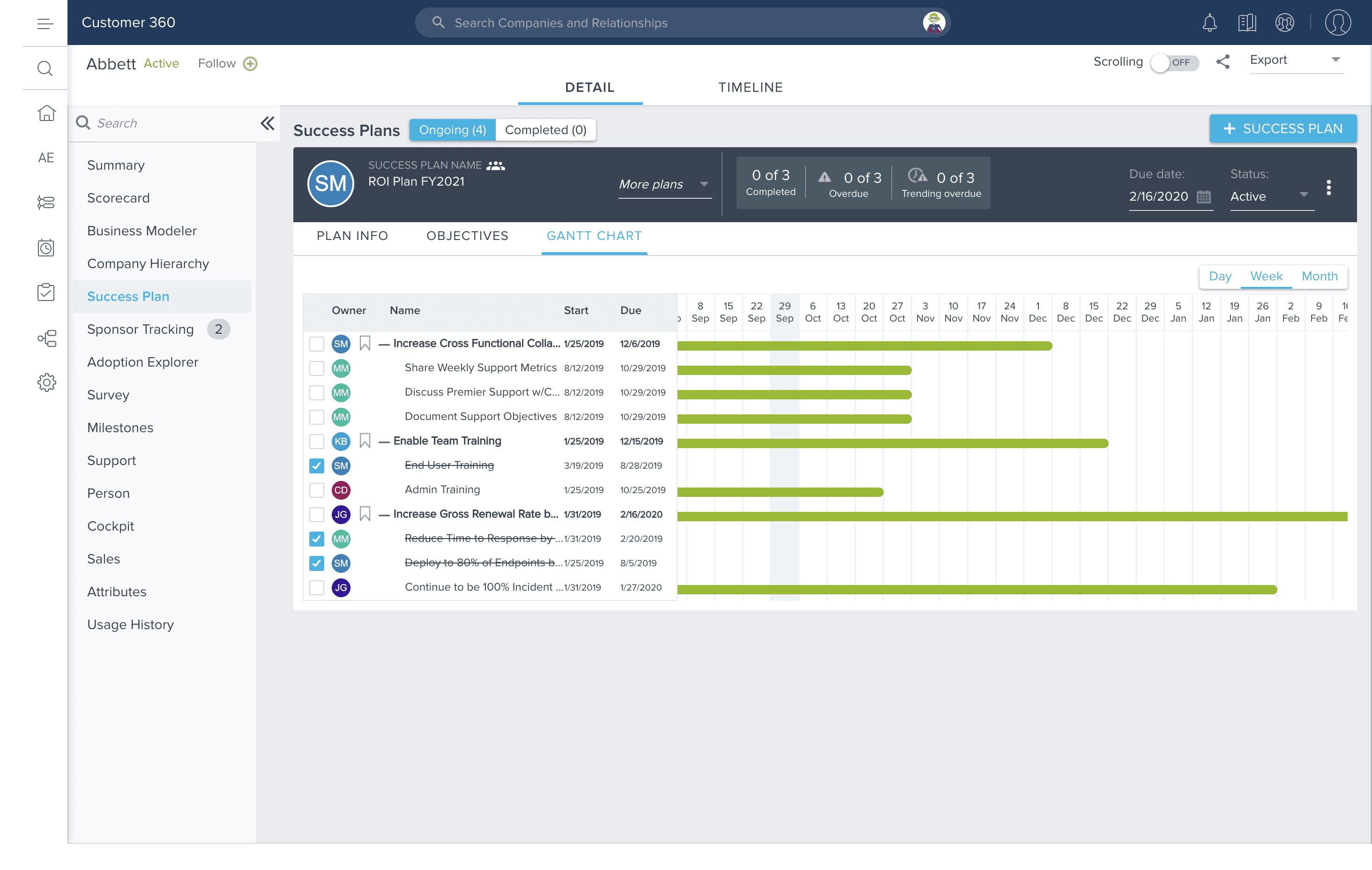
Task: Uncheck the End User Training checkbox
Action: click(x=317, y=466)
